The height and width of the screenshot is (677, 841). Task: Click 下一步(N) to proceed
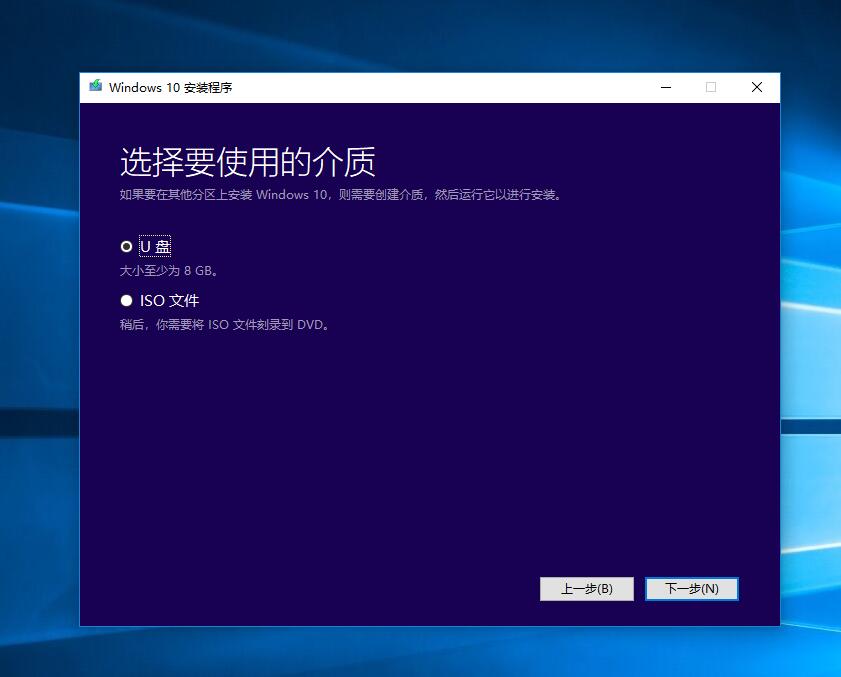pyautogui.click(x=692, y=589)
